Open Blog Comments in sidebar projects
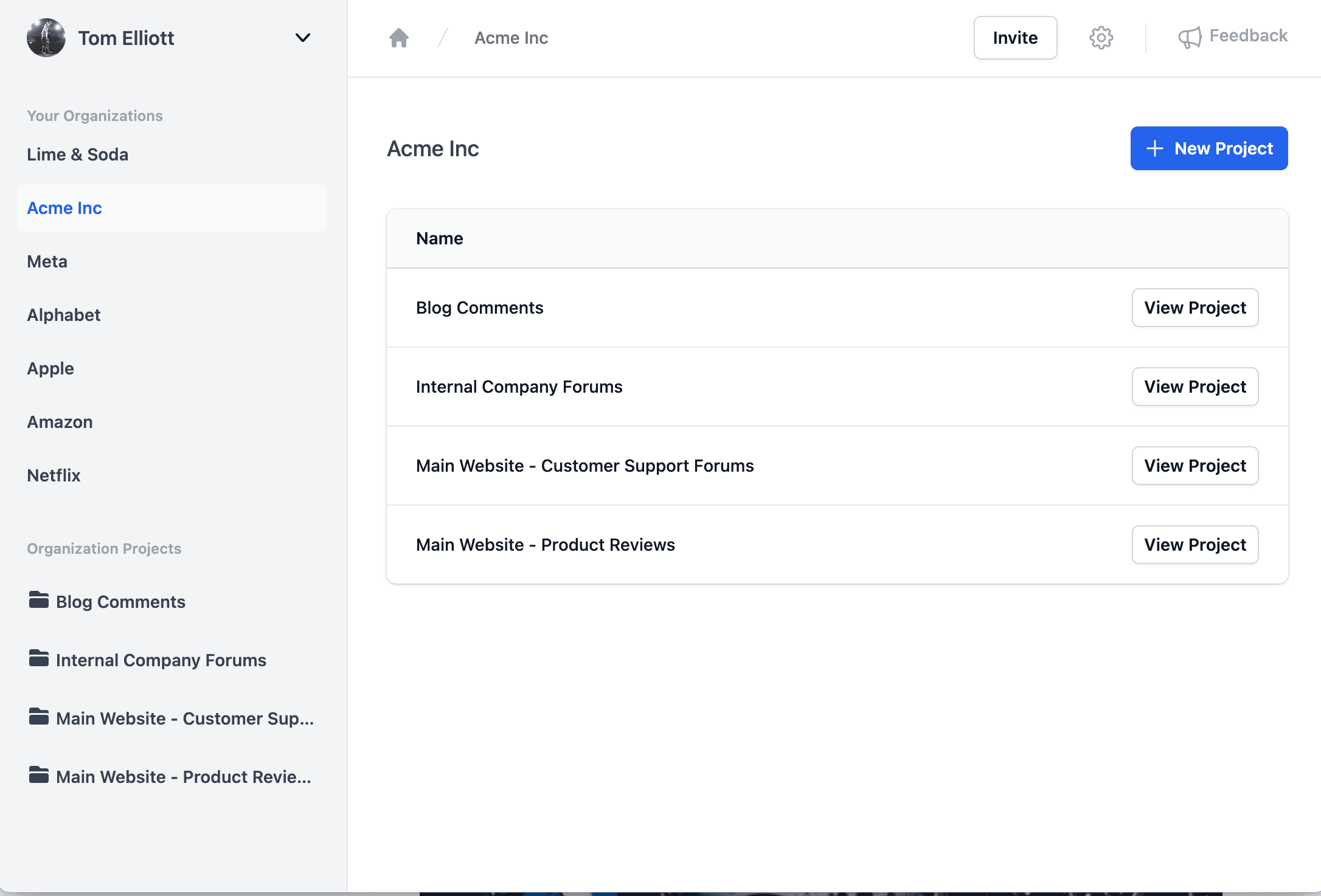 coord(120,602)
